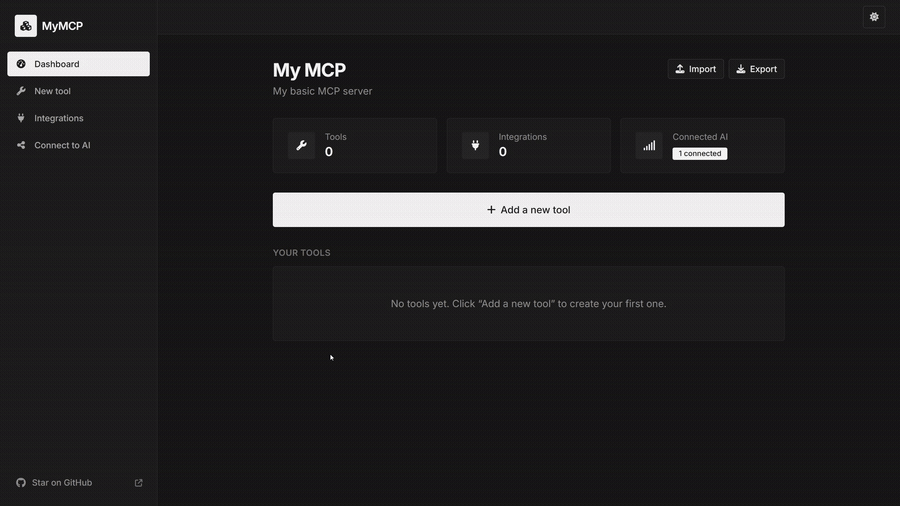Click the wrench icon on the Tools card
900x506 pixels.
coord(301,145)
